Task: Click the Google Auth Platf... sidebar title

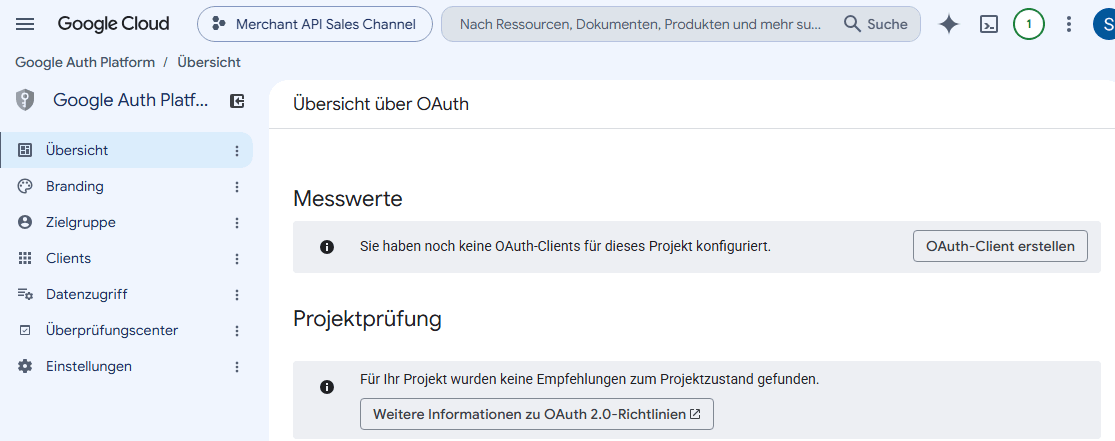Action: point(131,100)
